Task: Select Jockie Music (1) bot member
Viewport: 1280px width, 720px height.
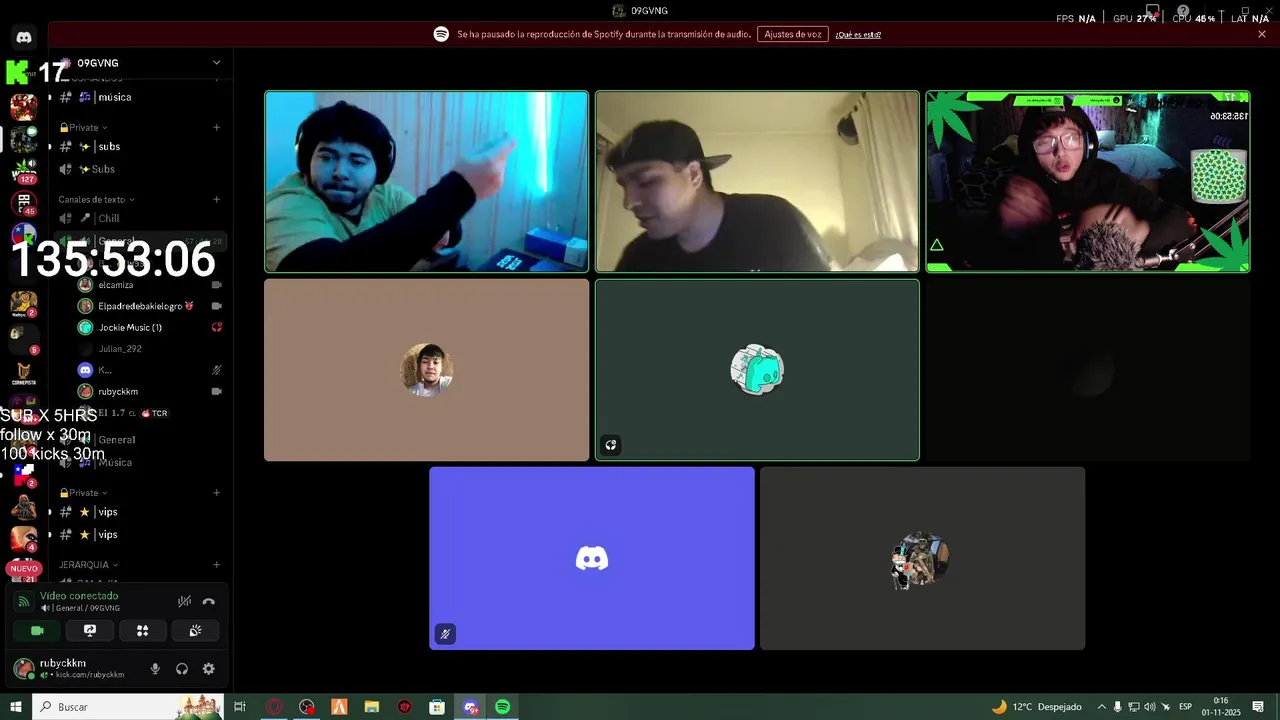Action: [150, 327]
